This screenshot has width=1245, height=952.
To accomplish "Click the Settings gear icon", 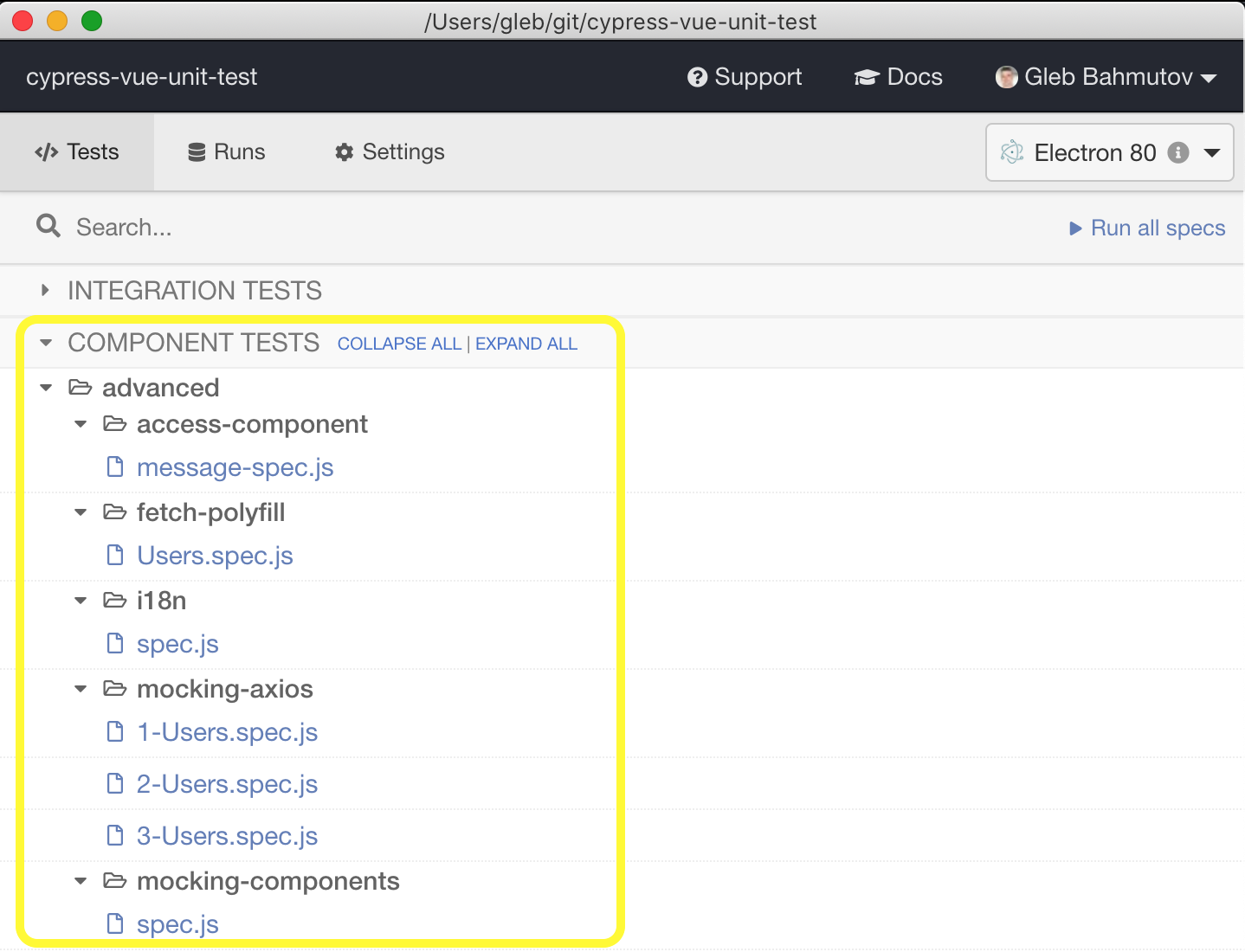I will click(x=345, y=152).
